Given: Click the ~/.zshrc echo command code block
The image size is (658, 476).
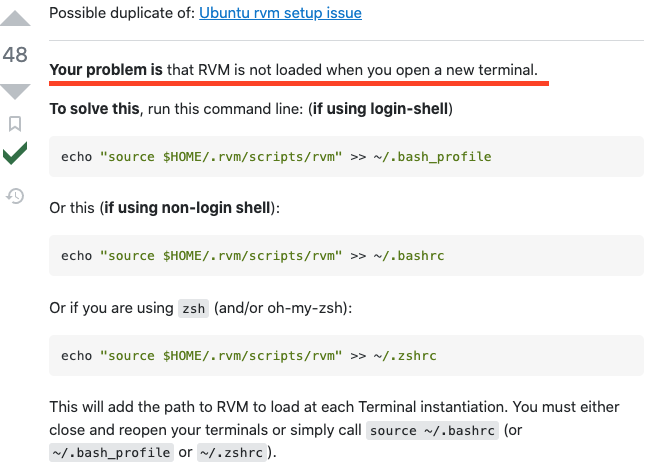Looking at the screenshot, I should click(x=345, y=355).
